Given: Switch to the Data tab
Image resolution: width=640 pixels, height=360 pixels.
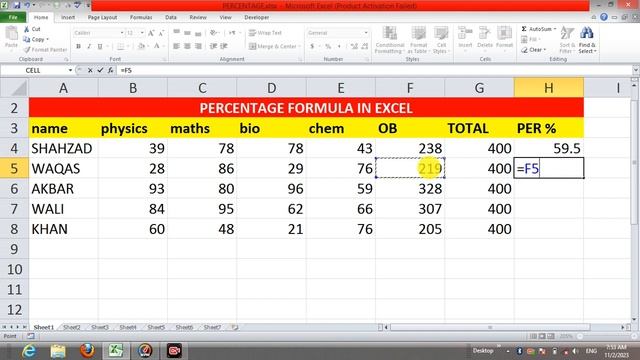Looking at the screenshot, I should click(x=171, y=17).
